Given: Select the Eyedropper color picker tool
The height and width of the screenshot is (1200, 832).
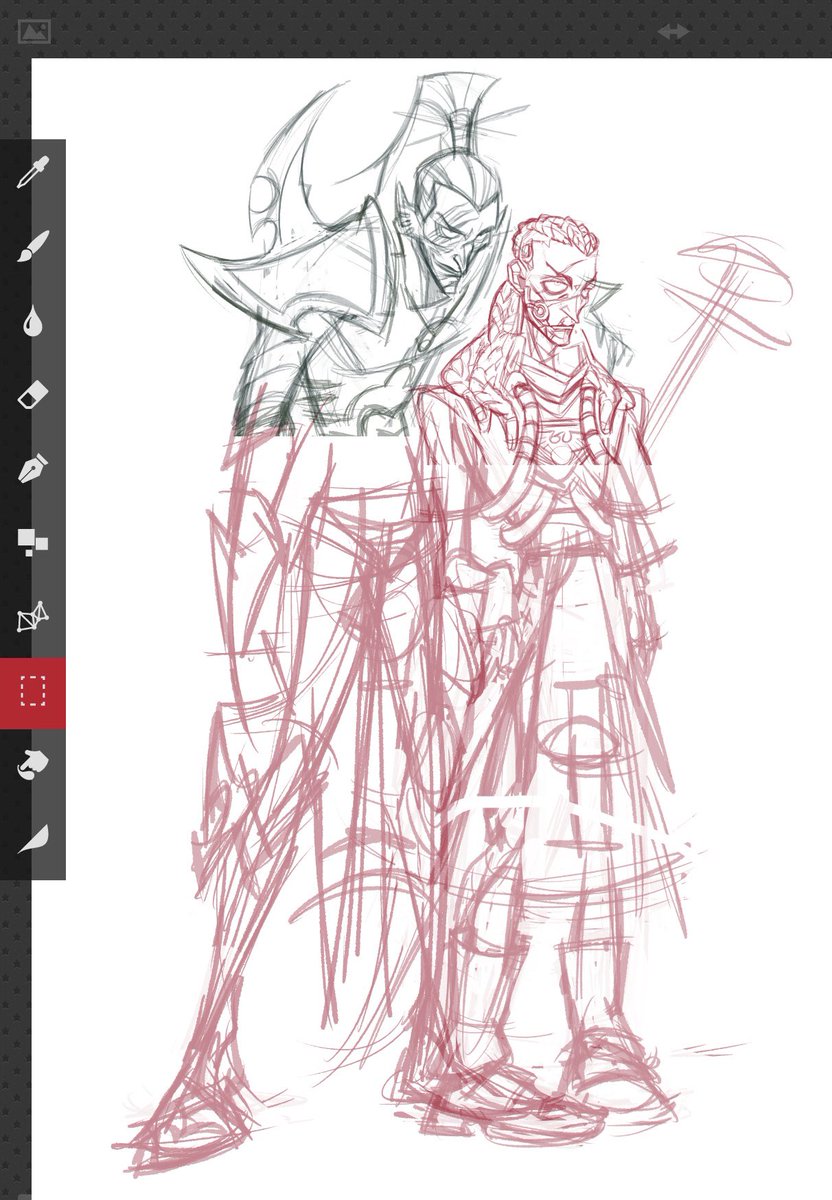Looking at the screenshot, I should coord(33,174).
